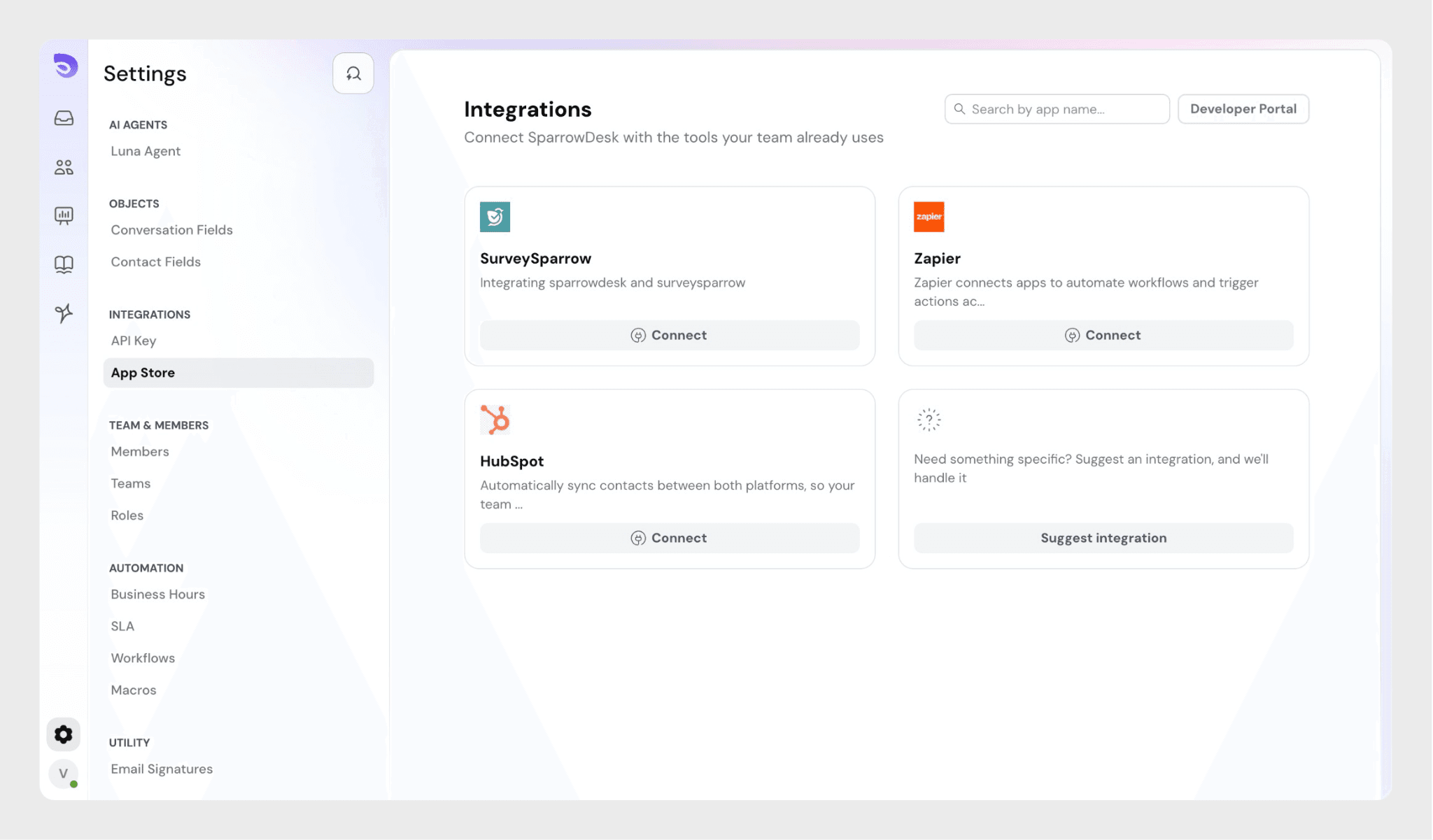Click the AI sparkle icon in sidebar
Image resolution: width=1433 pixels, height=840 pixels.
point(64,313)
